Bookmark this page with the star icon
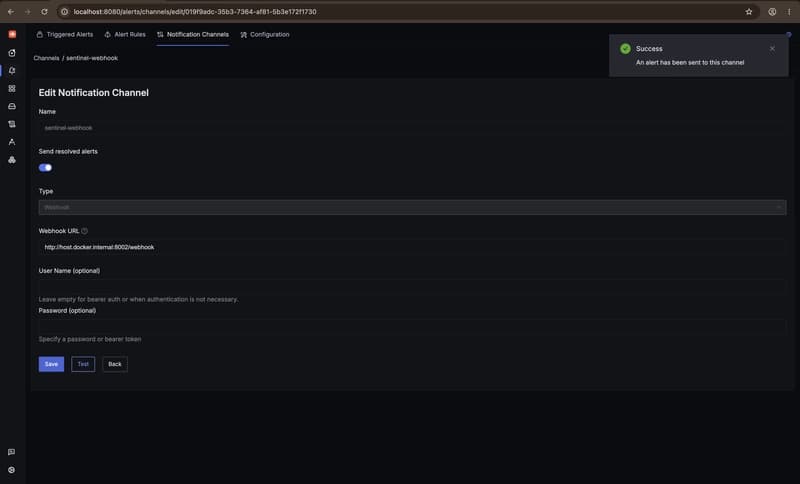Screen dimensions: 800x484 (748, 11)
